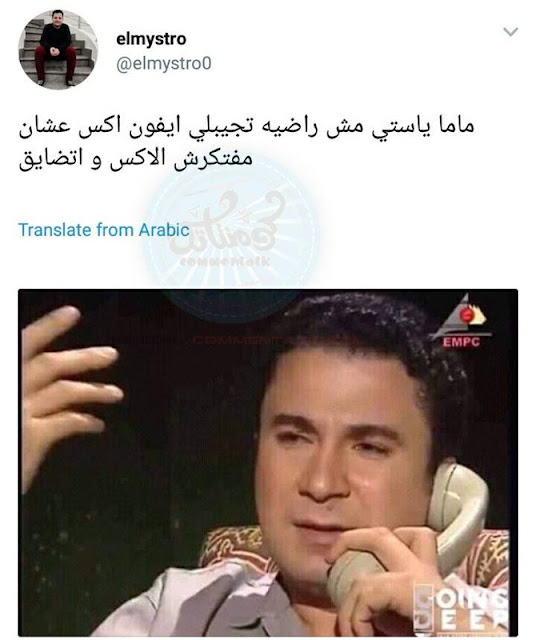Open the @elmystro0 handle link
The image size is (536, 640).
164,64
